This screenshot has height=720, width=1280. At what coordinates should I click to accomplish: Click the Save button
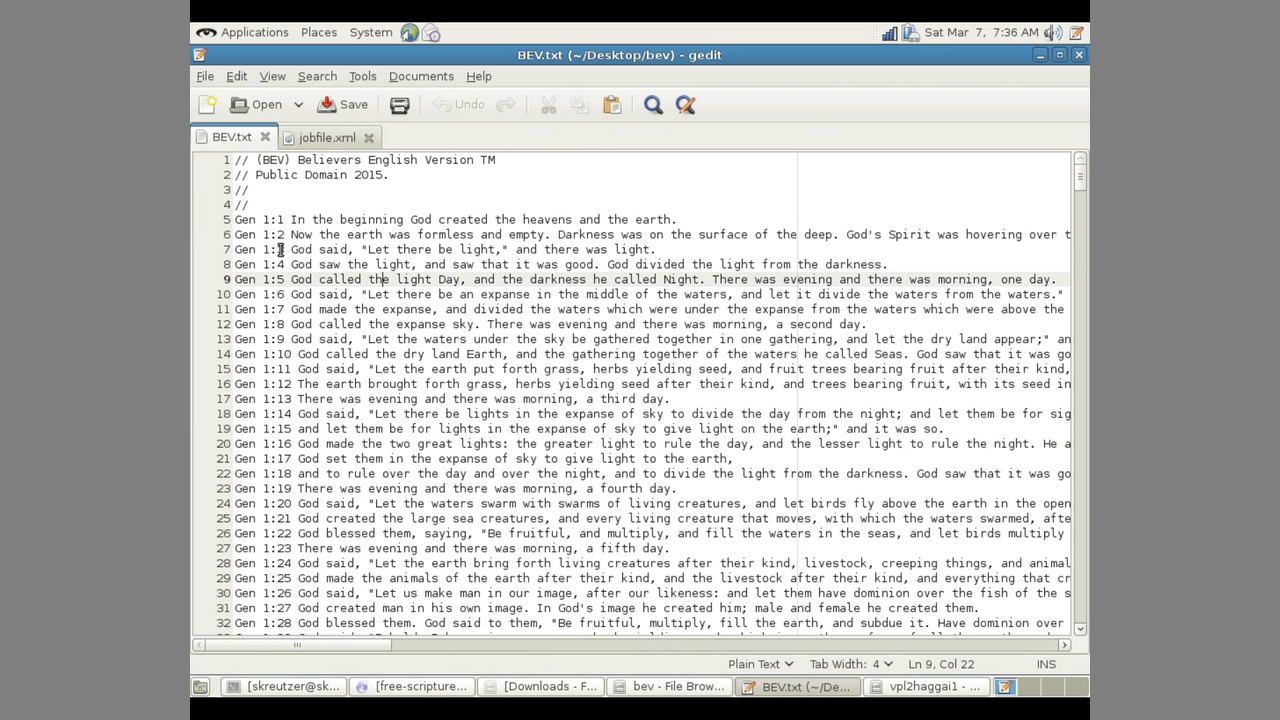(343, 105)
